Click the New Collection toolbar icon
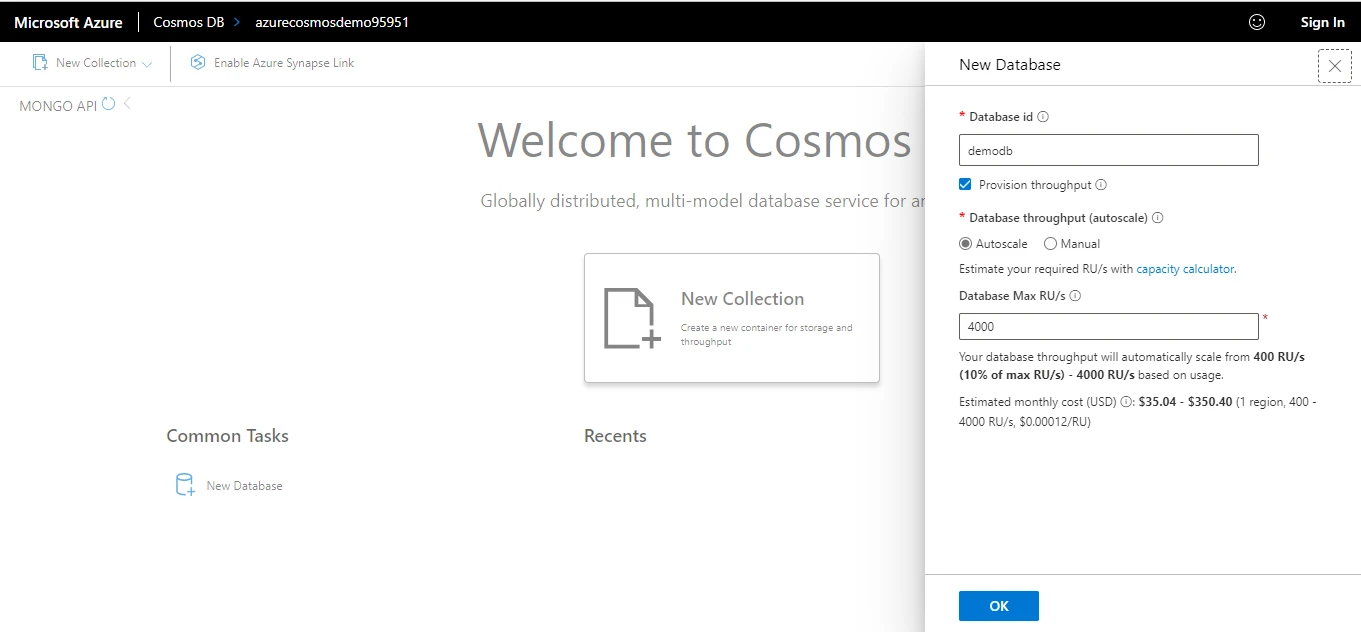 click(x=40, y=63)
